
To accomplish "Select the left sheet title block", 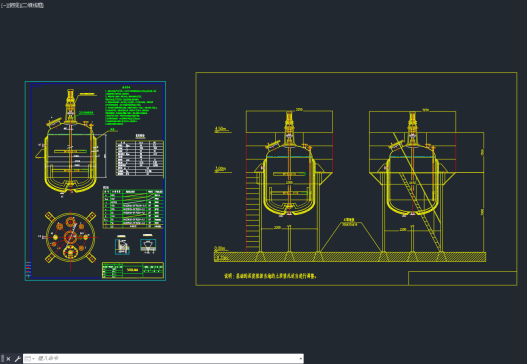I will [133, 270].
